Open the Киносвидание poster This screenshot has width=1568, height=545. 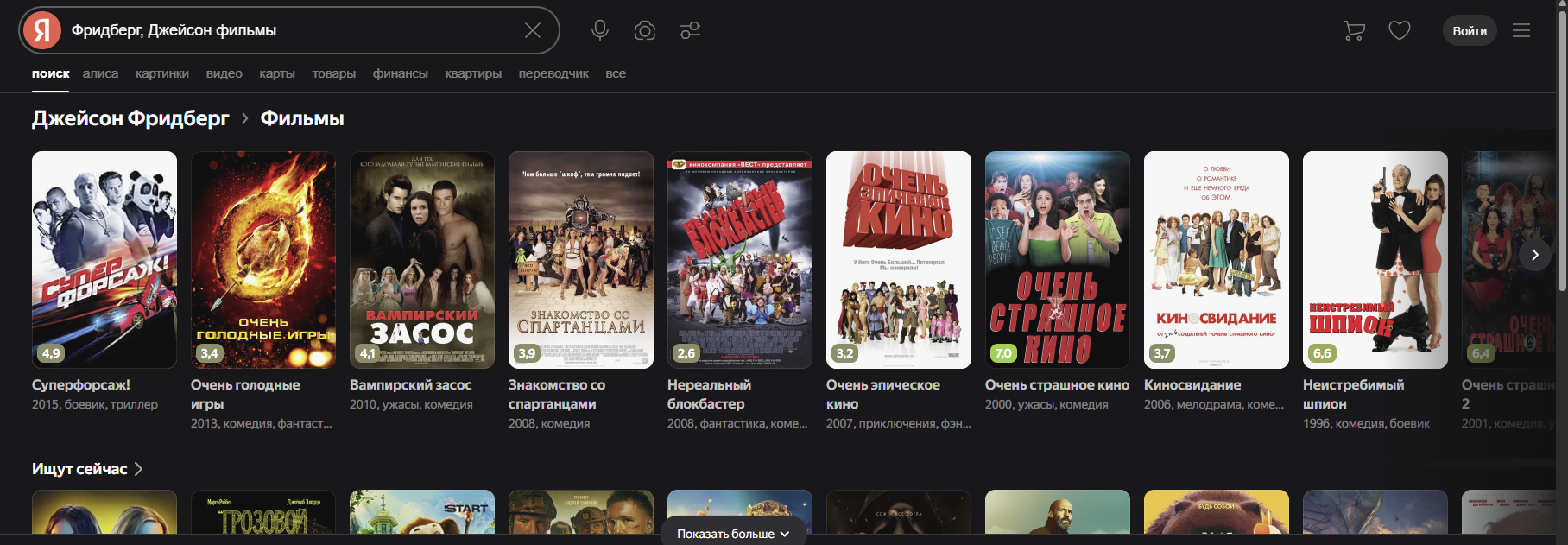click(1217, 260)
